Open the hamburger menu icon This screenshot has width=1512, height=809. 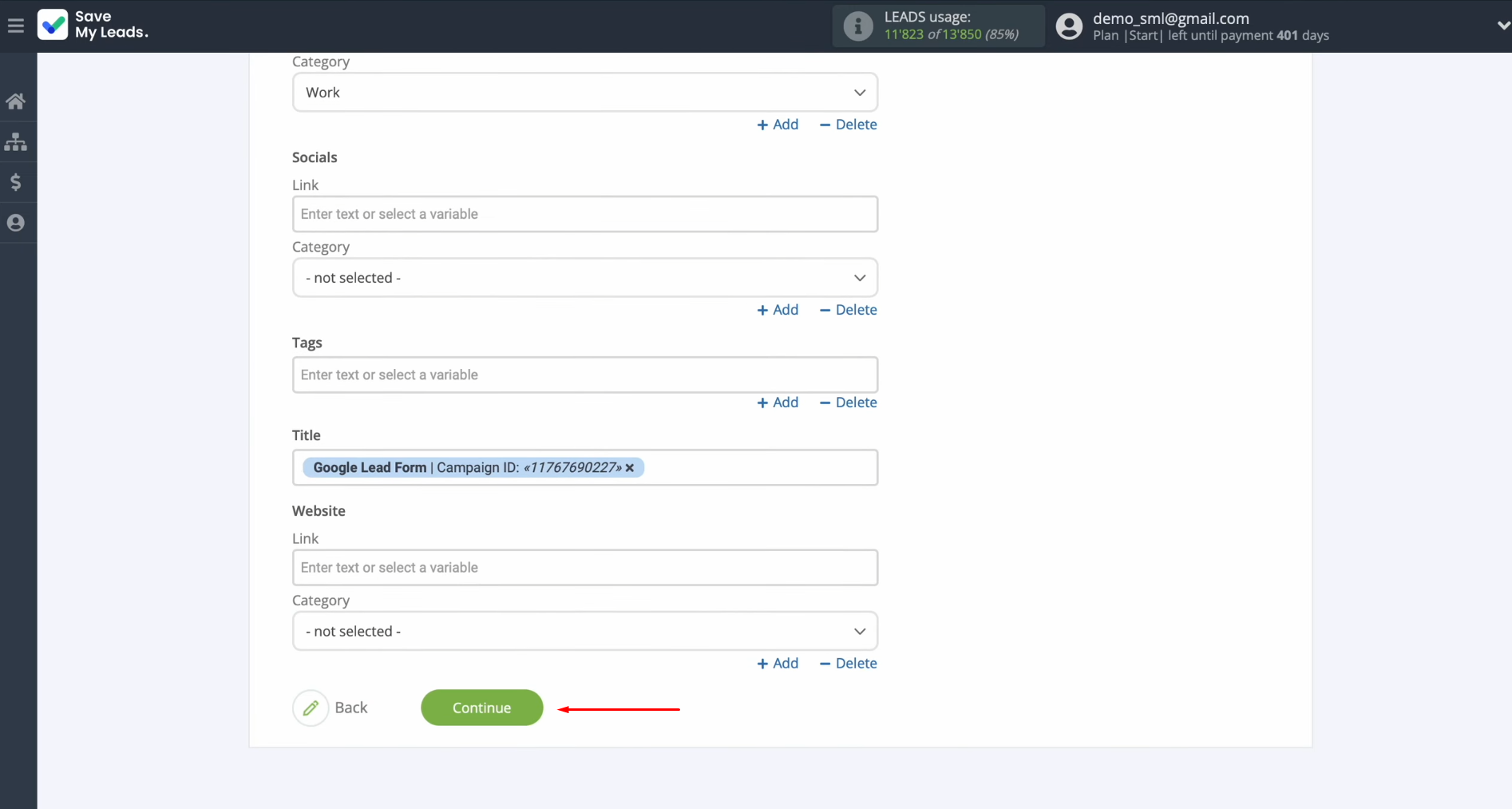(15, 26)
